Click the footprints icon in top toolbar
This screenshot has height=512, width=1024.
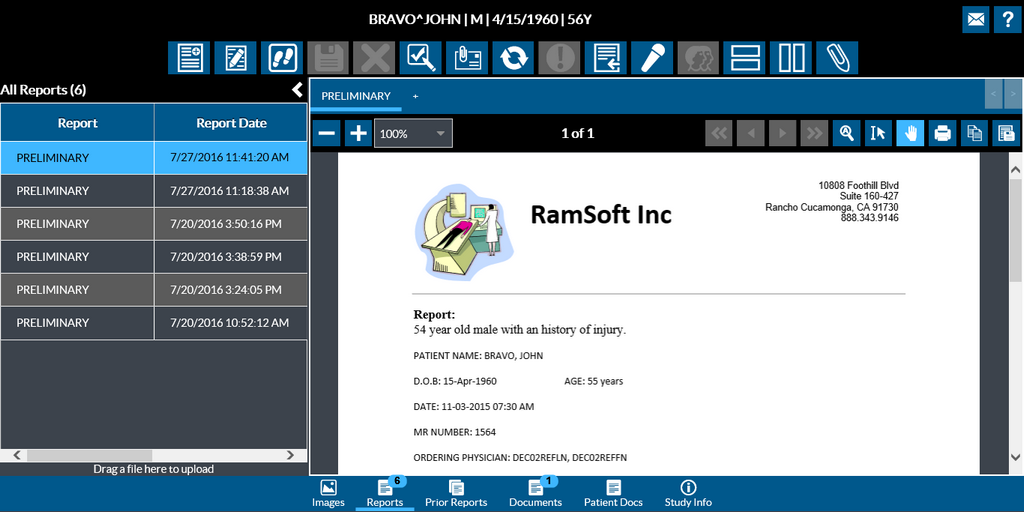[x=282, y=58]
